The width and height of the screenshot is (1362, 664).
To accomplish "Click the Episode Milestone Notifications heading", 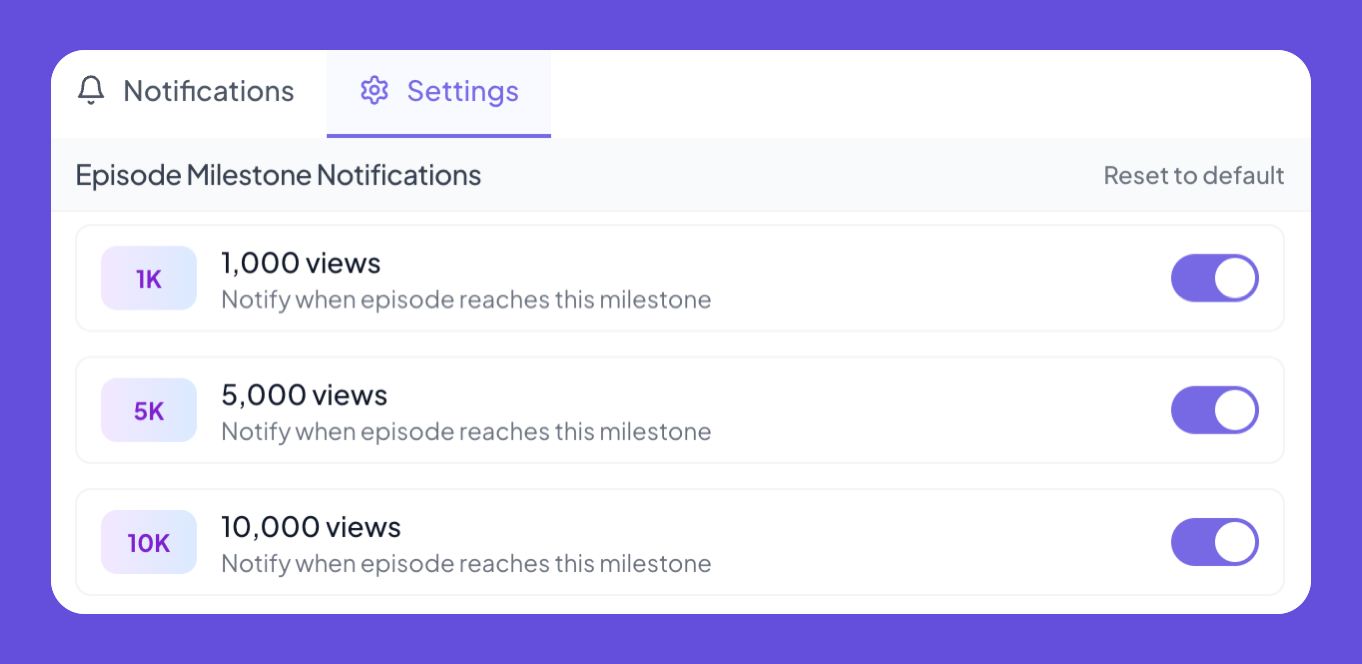I will [278, 176].
